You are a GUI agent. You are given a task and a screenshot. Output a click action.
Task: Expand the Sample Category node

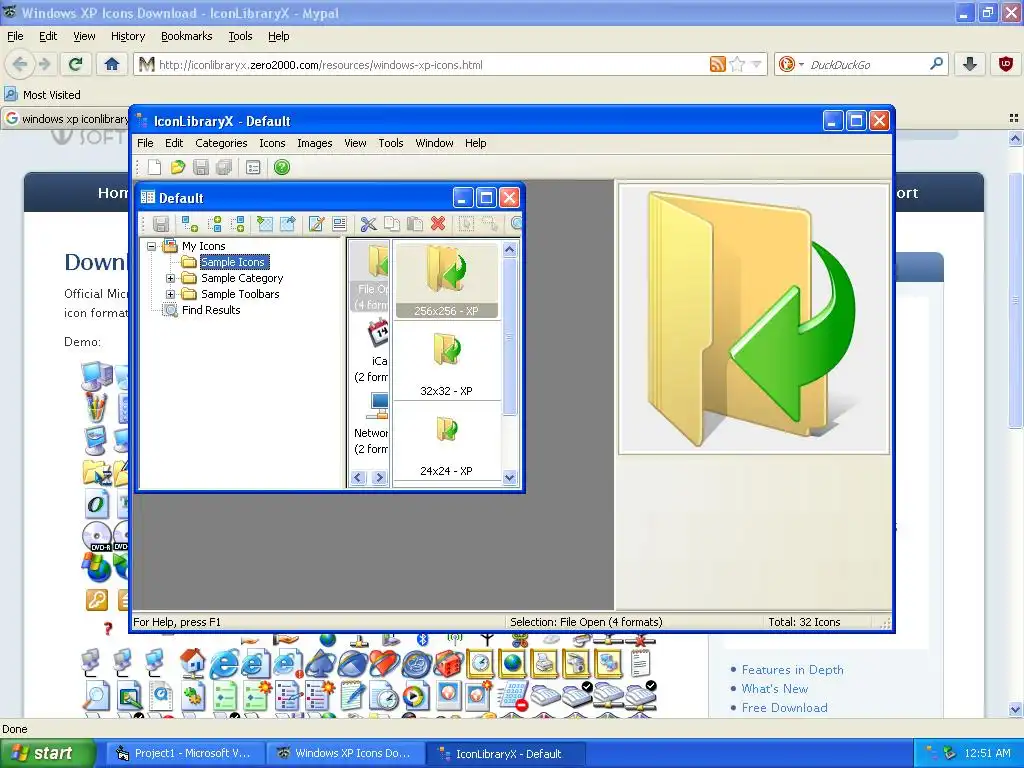(x=170, y=278)
